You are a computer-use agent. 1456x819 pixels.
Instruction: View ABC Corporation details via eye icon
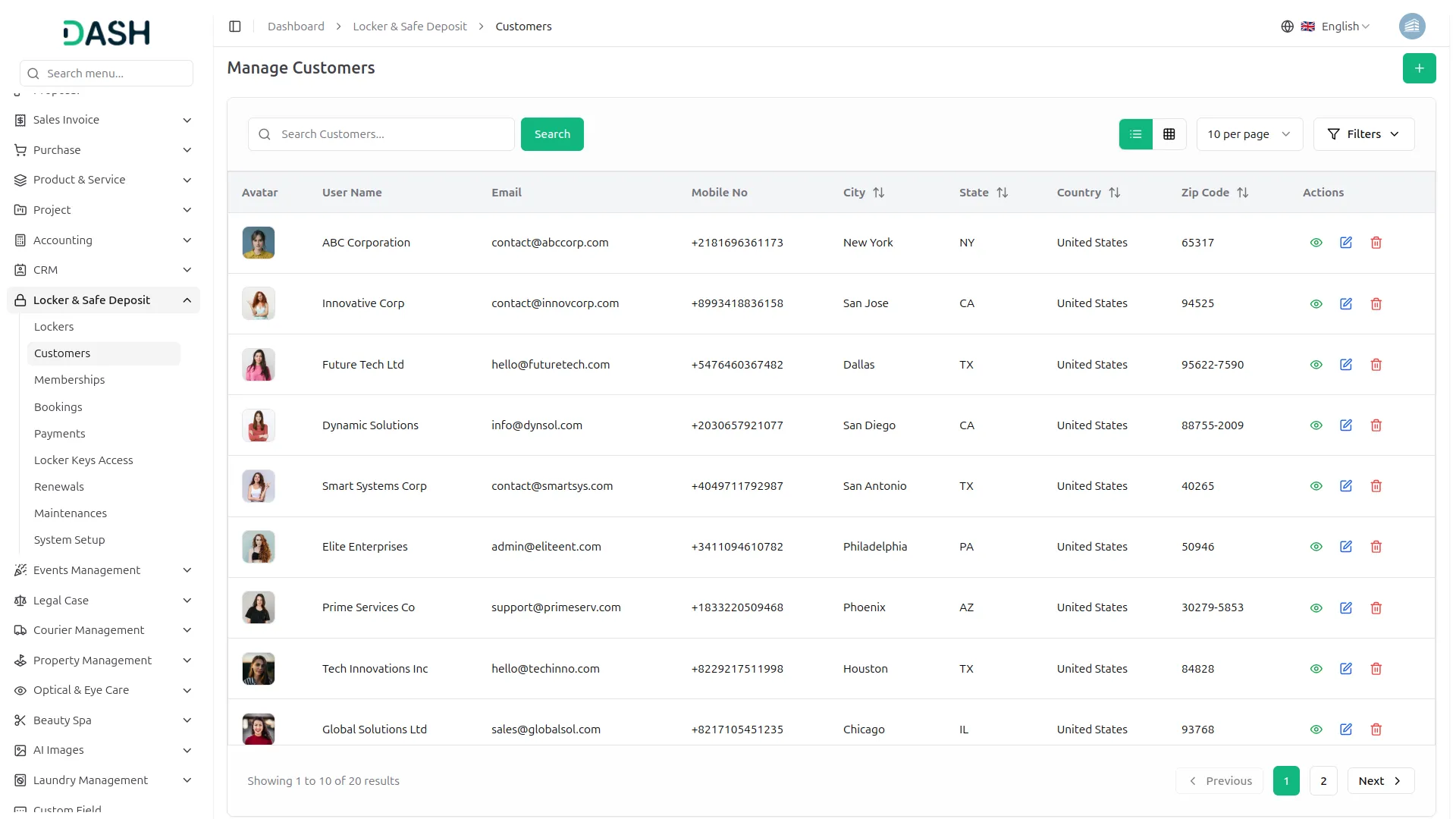(1316, 243)
